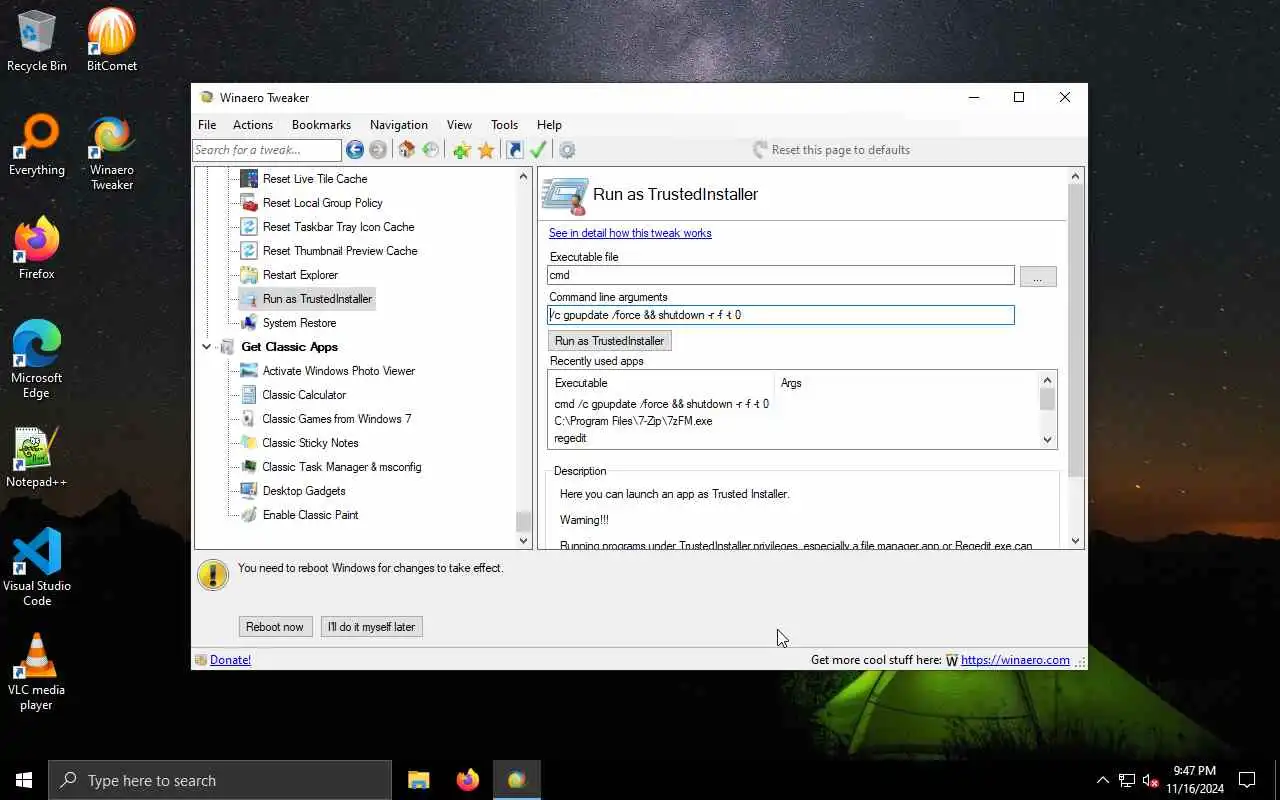
Task: Go to the Home page icon
Action: pyautogui.click(x=406, y=150)
